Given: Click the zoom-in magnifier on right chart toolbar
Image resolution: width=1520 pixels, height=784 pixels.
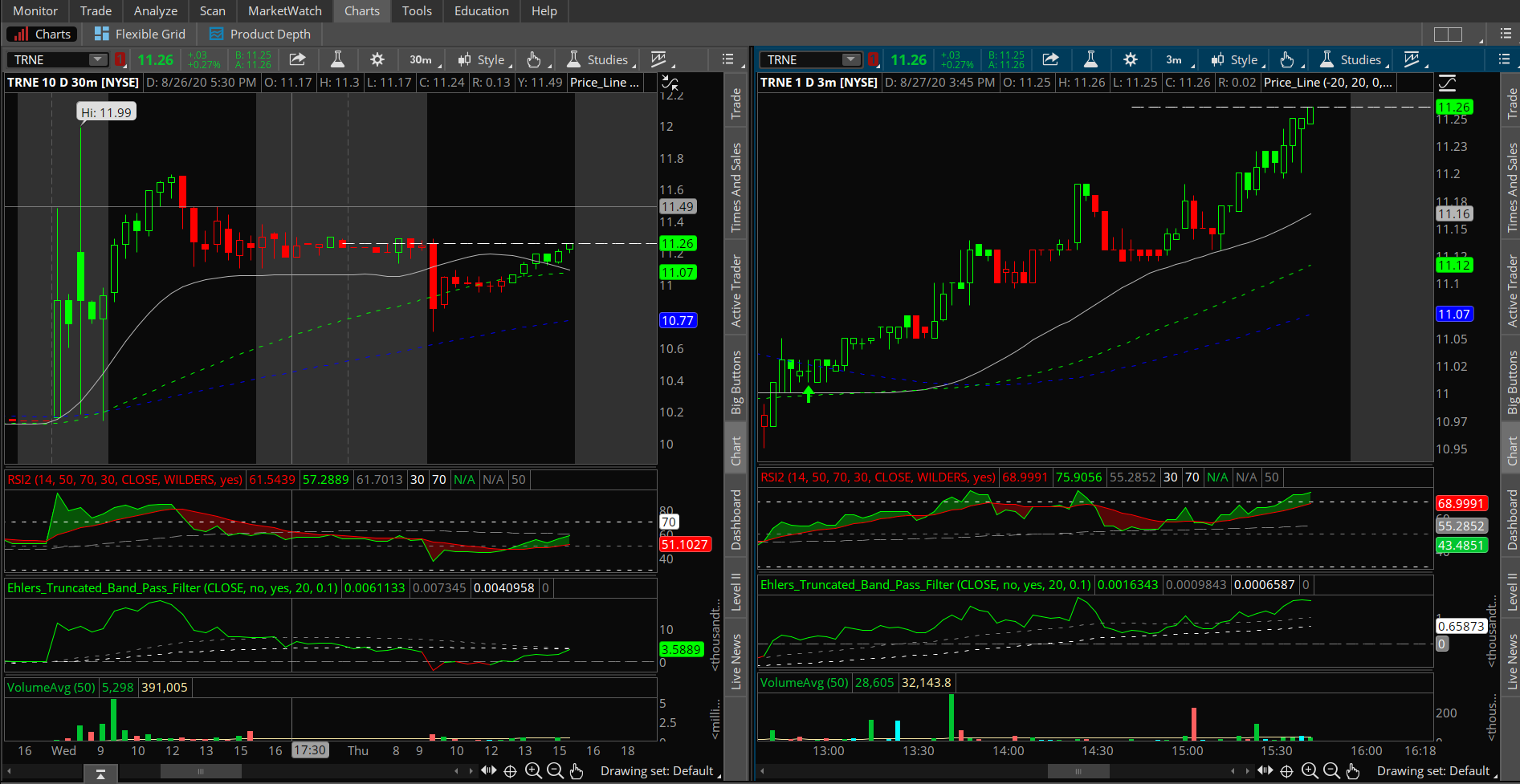Looking at the screenshot, I should pos(1310,770).
